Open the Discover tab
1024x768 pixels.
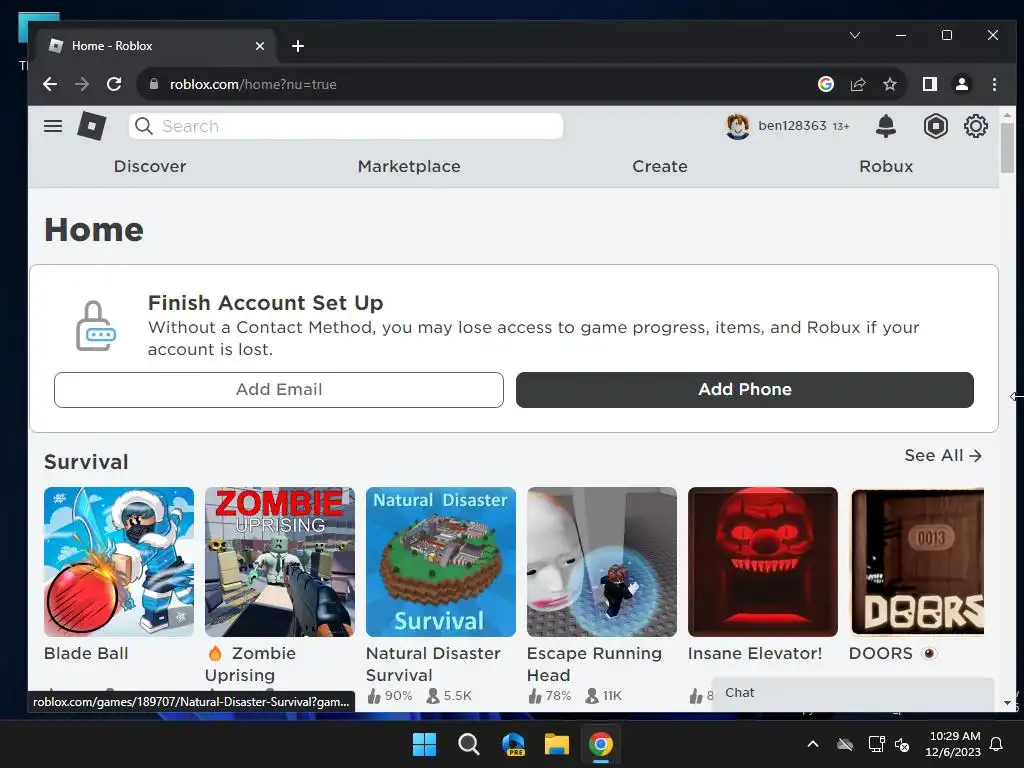coord(150,166)
